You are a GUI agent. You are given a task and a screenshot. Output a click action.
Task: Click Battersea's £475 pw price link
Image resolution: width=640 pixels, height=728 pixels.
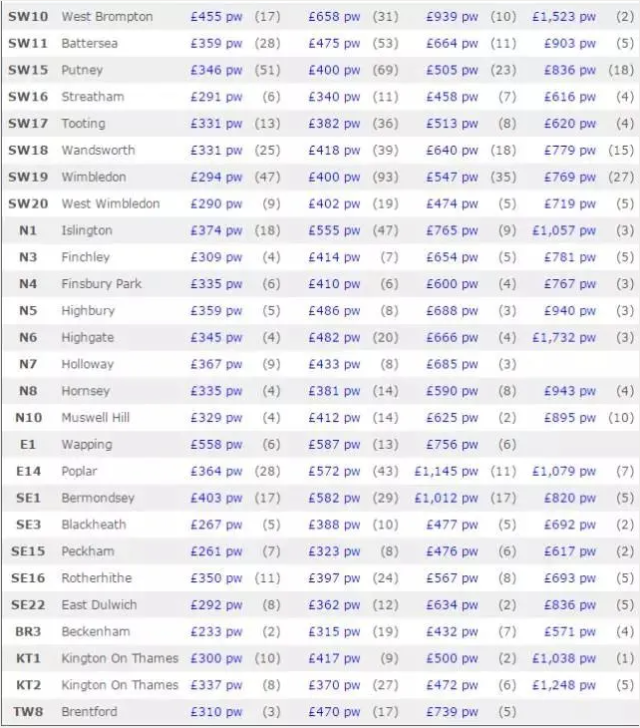[x=335, y=44]
